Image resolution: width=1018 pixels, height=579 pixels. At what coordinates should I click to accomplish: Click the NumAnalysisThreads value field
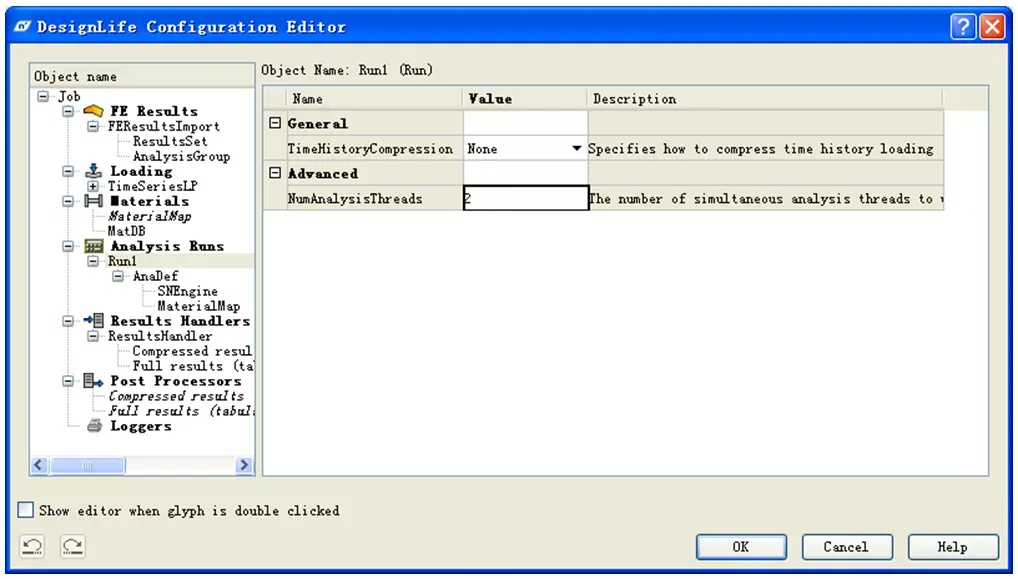525,199
